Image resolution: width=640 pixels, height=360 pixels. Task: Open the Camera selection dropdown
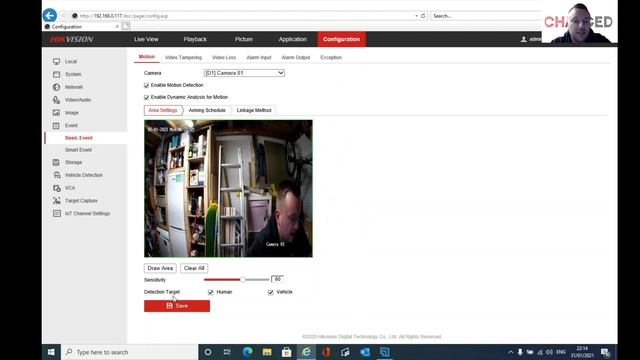tap(244, 73)
